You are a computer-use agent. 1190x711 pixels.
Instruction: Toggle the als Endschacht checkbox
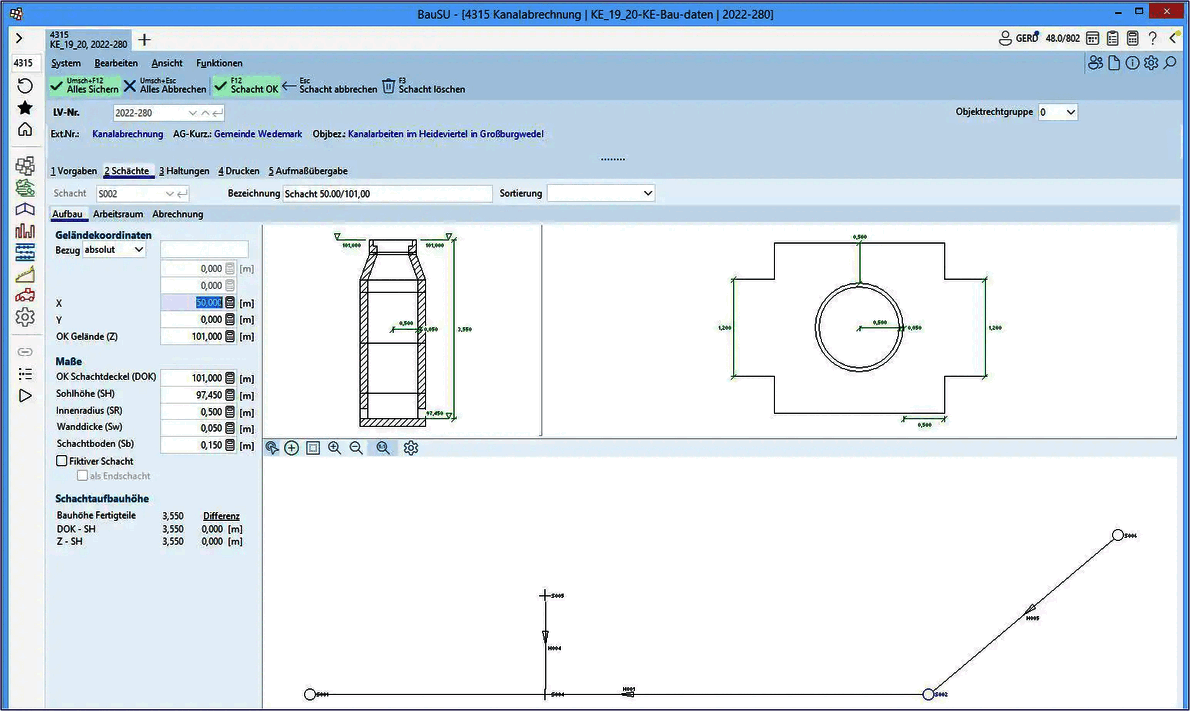point(82,476)
